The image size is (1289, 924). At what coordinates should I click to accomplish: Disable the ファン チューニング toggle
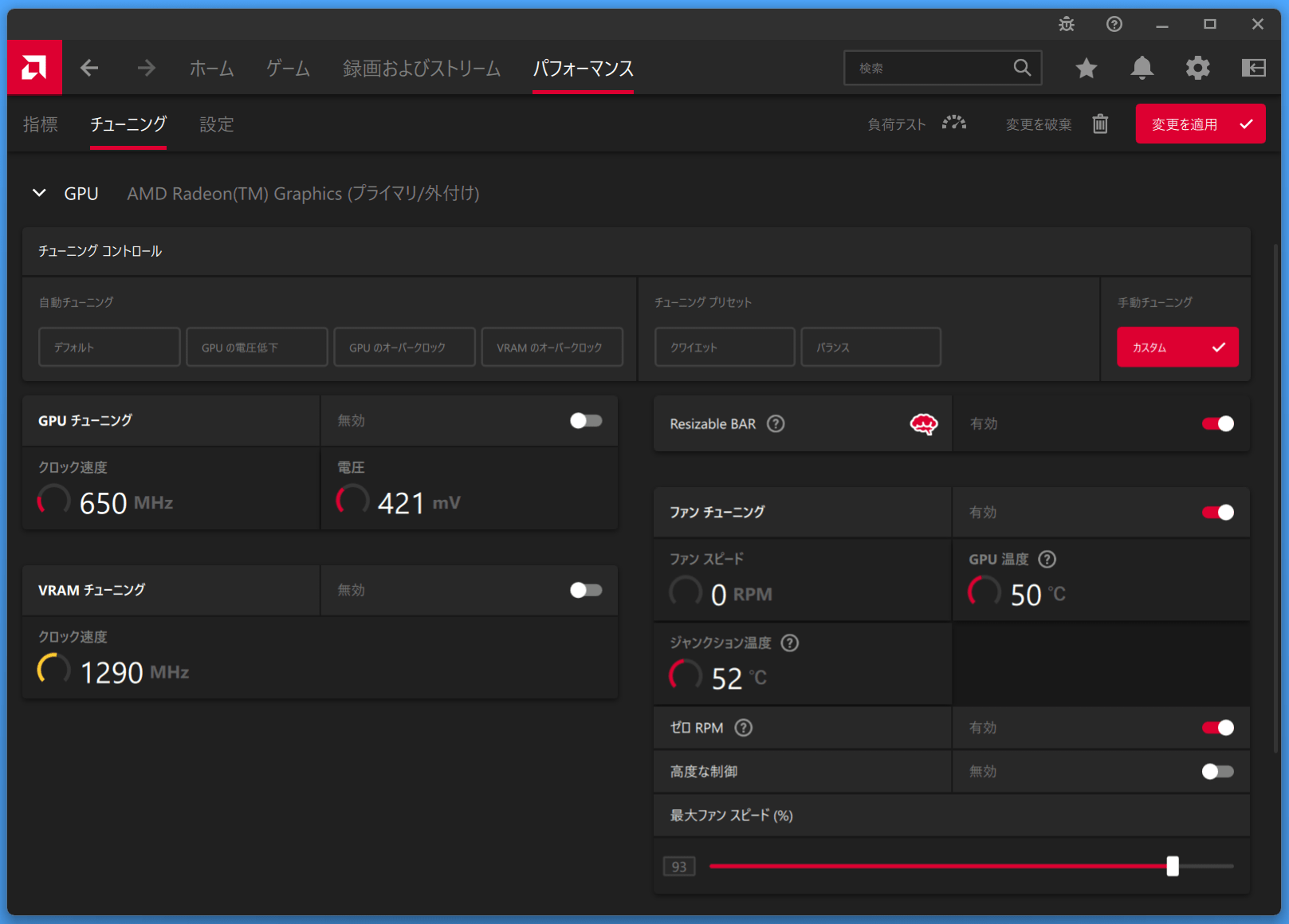(1218, 513)
